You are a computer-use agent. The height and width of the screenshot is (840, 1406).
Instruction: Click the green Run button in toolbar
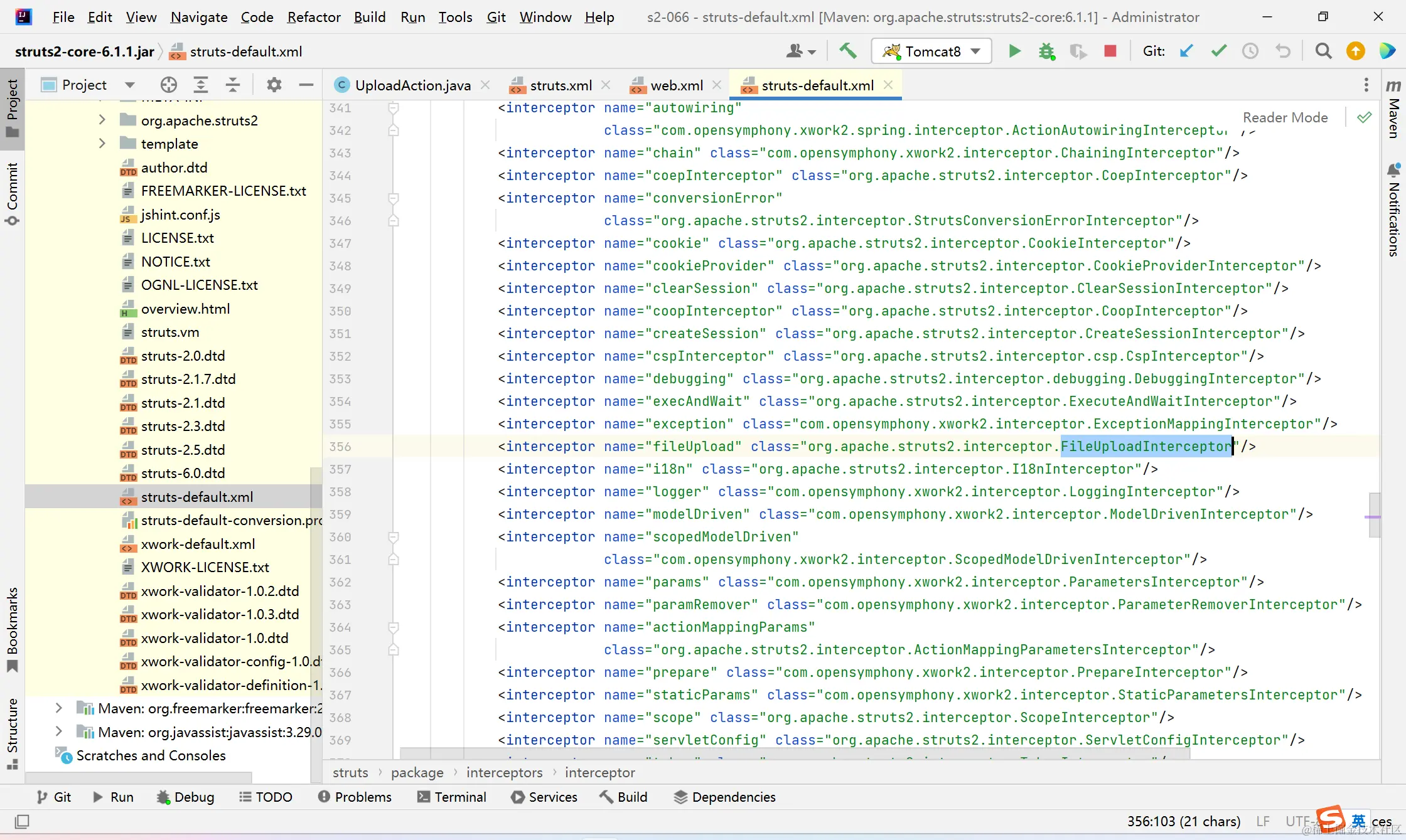click(x=1014, y=51)
